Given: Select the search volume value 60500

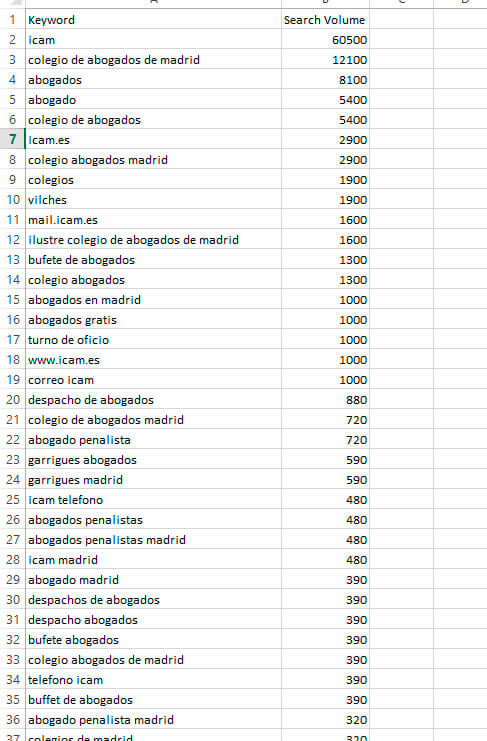Looking at the screenshot, I should point(325,40).
